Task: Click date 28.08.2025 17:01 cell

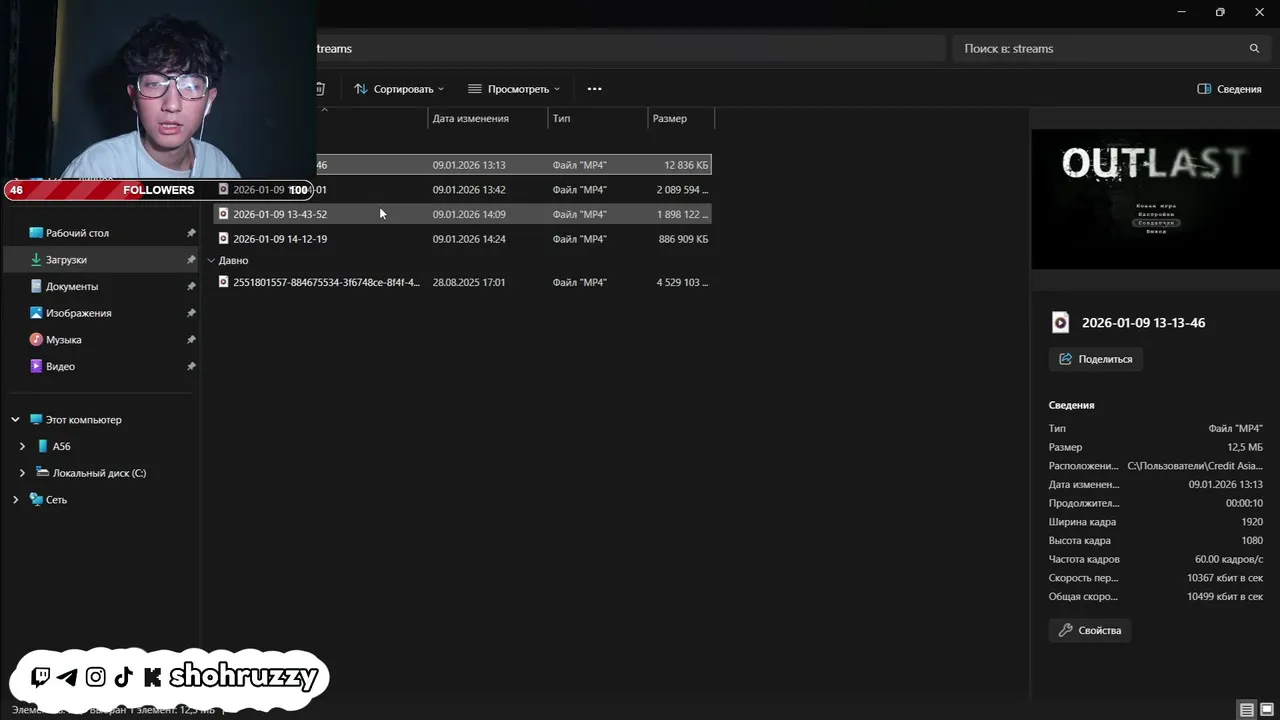Action: click(x=469, y=282)
